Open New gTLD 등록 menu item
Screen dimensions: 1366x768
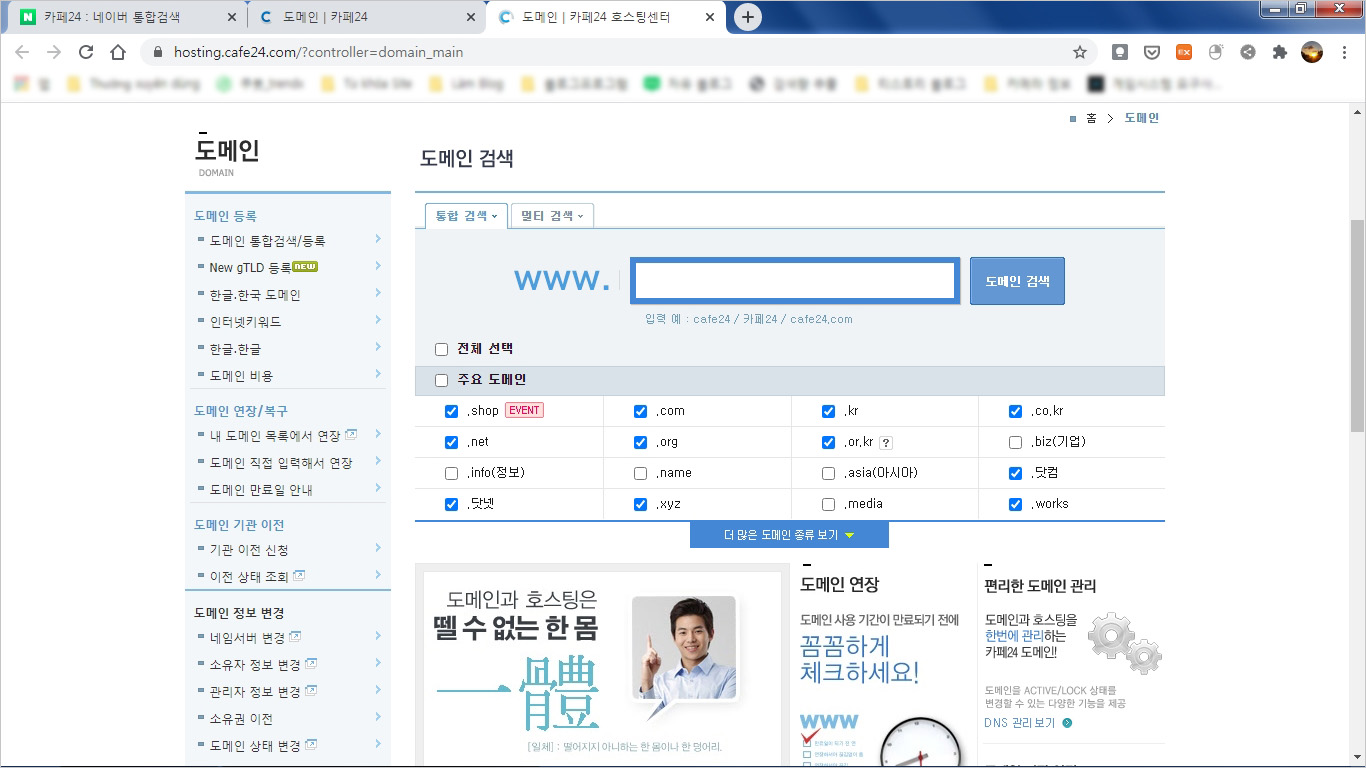(x=250, y=267)
